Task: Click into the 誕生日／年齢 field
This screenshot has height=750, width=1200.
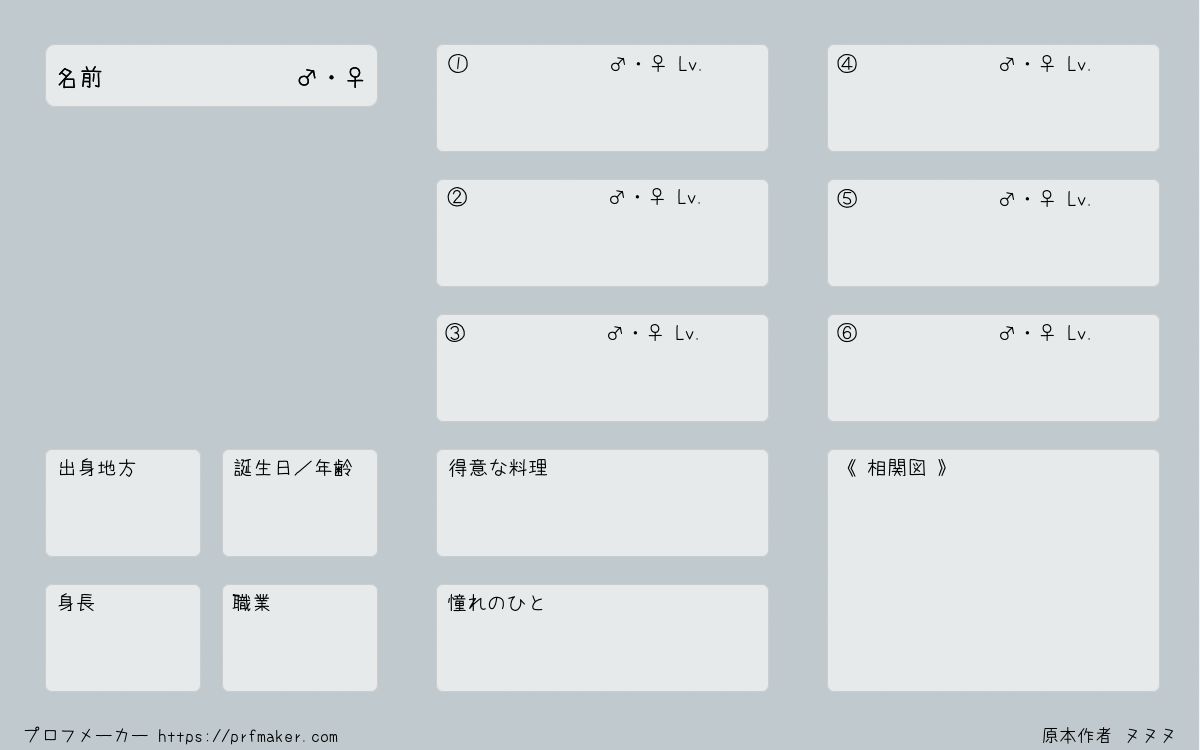Action: click(x=300, y=503)
